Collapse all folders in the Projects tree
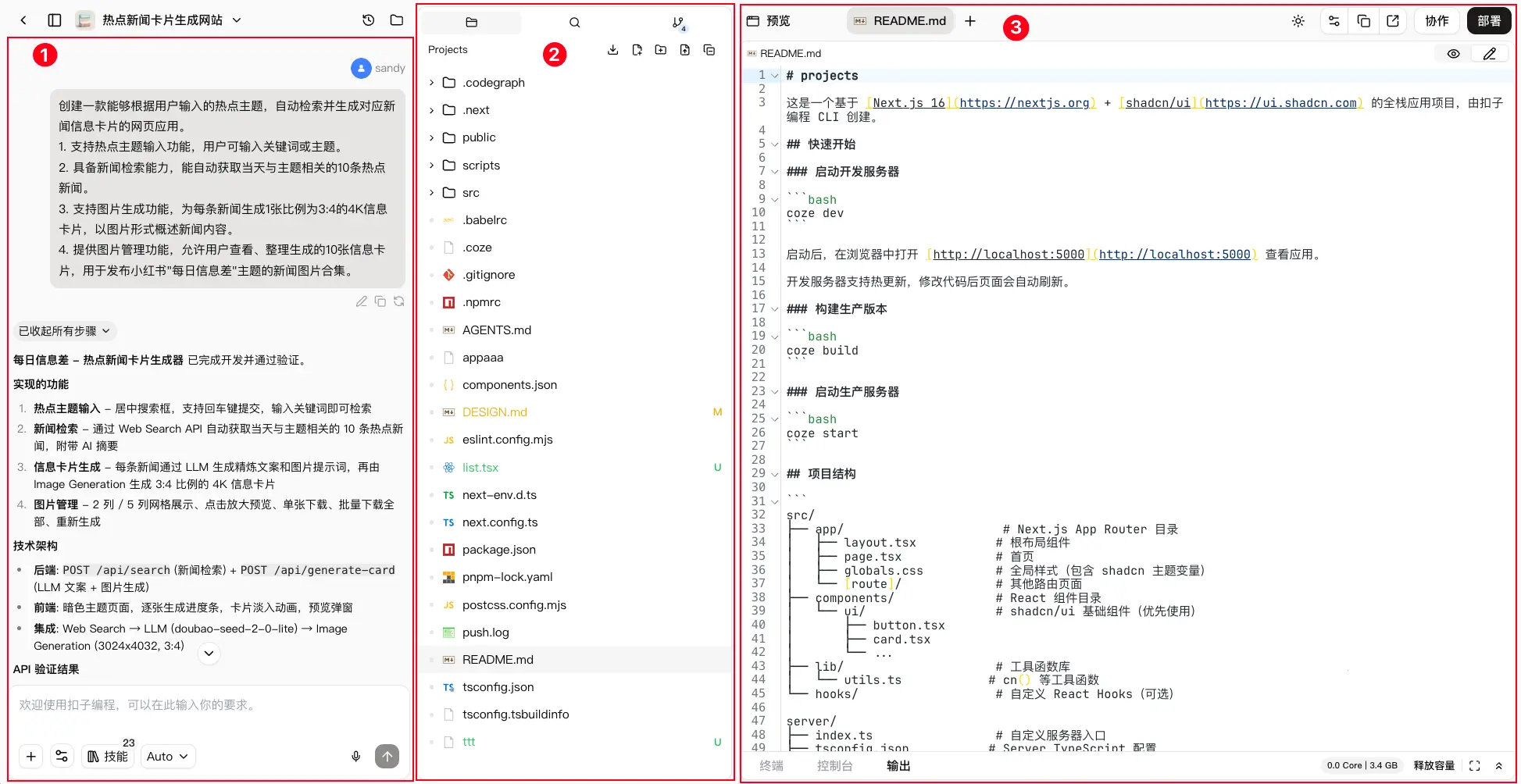Viewport: 1521px width, 784px height. 709,50
